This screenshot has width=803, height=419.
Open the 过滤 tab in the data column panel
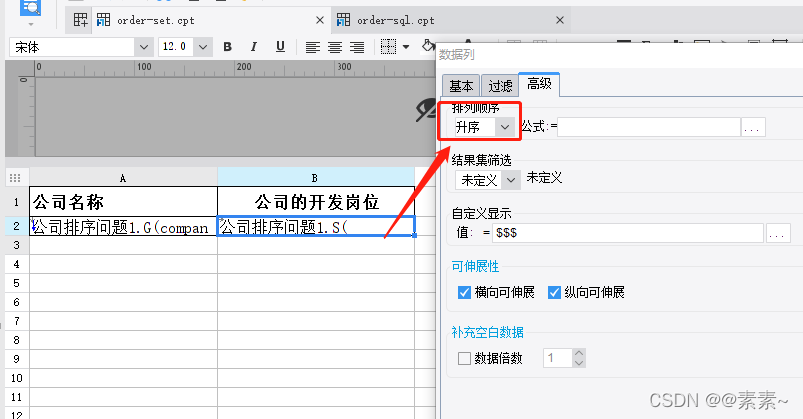(500, 86)
